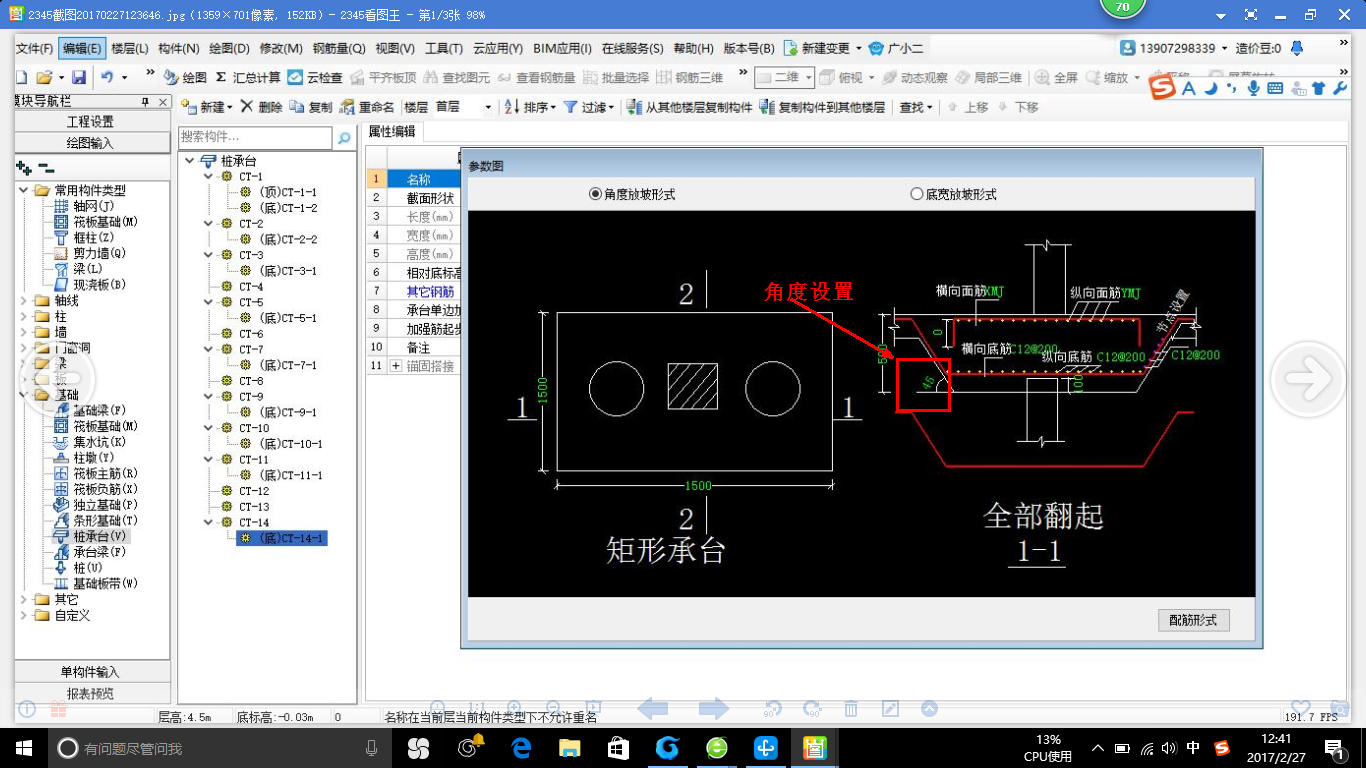Click the 重命名 rename button

click(367, 107)
